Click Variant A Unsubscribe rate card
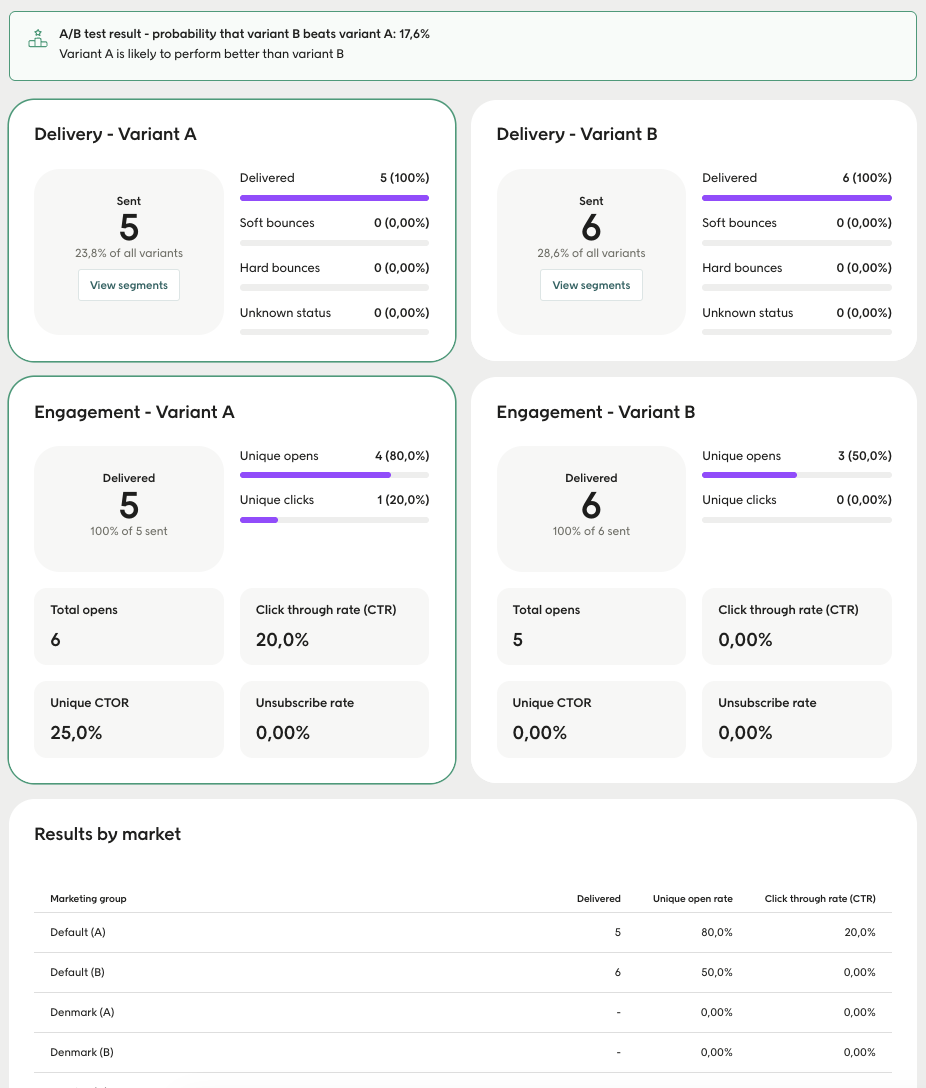This screenshot has height=1088, width=926. [334, 719]
